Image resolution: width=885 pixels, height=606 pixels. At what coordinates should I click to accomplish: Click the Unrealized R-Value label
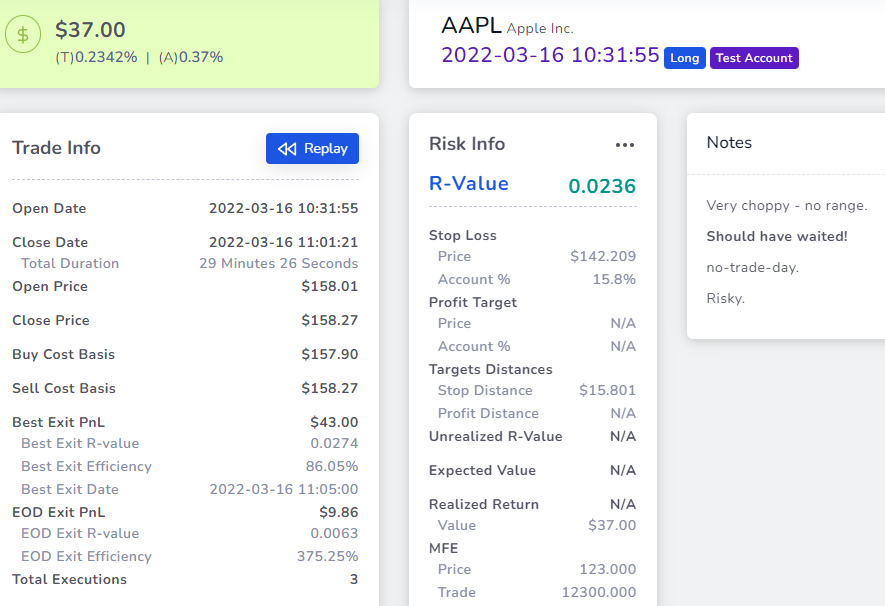pyautogui.click(x=496, y=436)
